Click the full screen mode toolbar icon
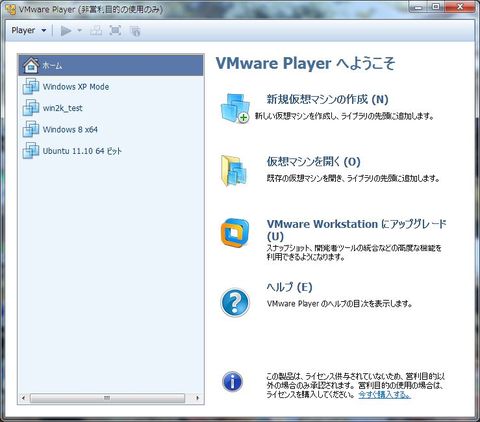Image resolution: width=480 pixels, height=422 pixels. (115, 31)
